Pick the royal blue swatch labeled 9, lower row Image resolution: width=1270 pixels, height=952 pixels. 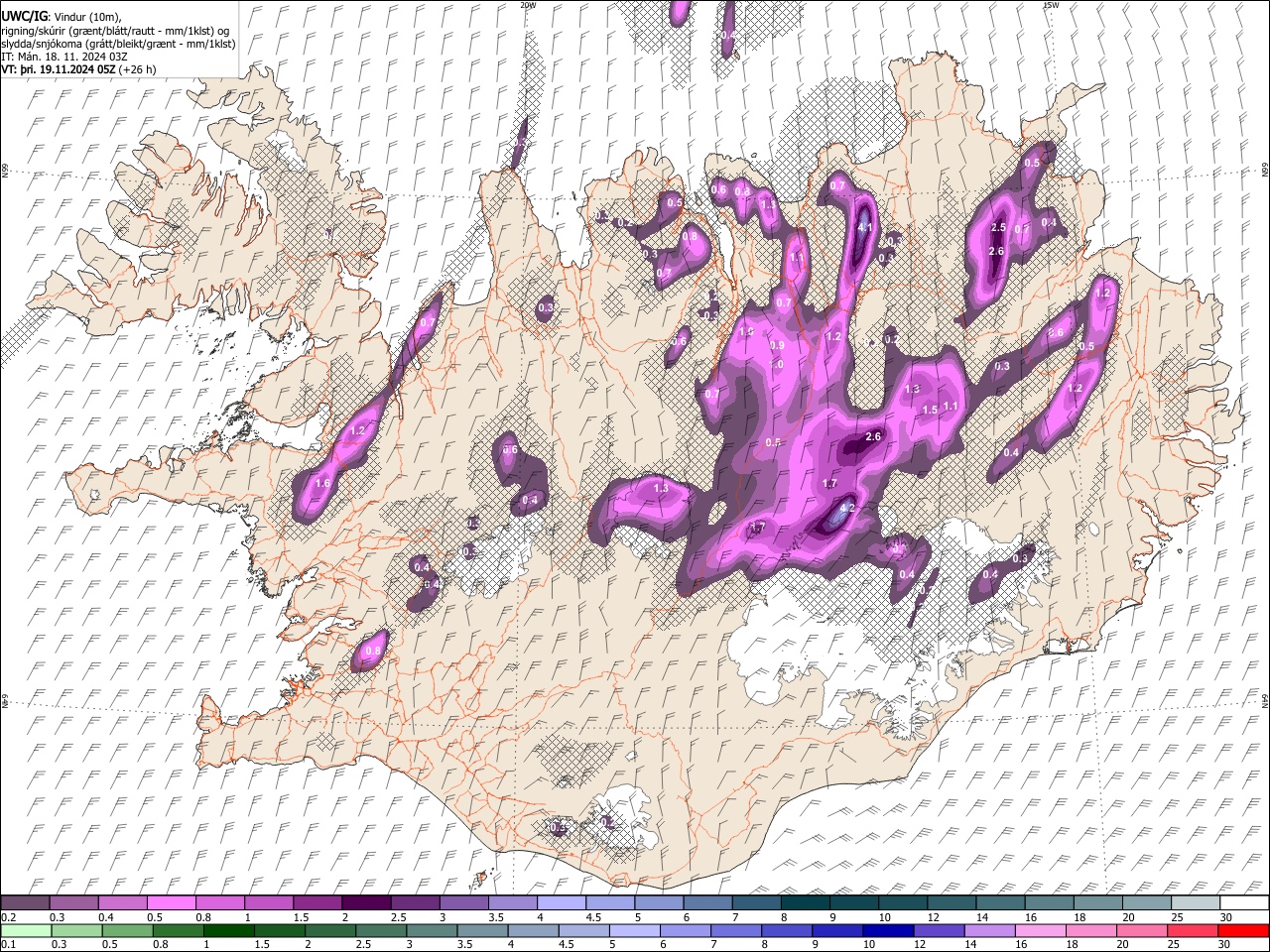[x=837, y=930]
